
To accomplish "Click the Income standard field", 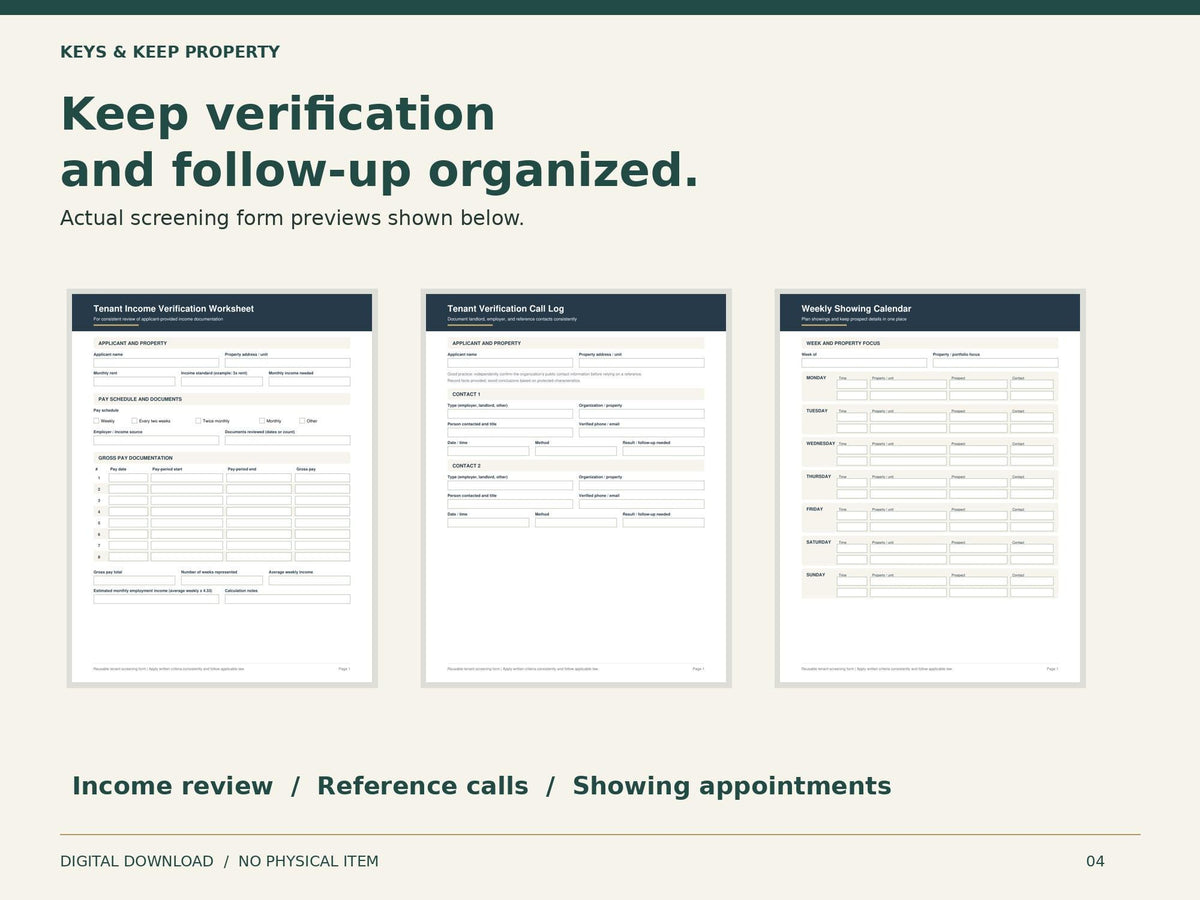I will pyautogui.click(x=222, y=381).
